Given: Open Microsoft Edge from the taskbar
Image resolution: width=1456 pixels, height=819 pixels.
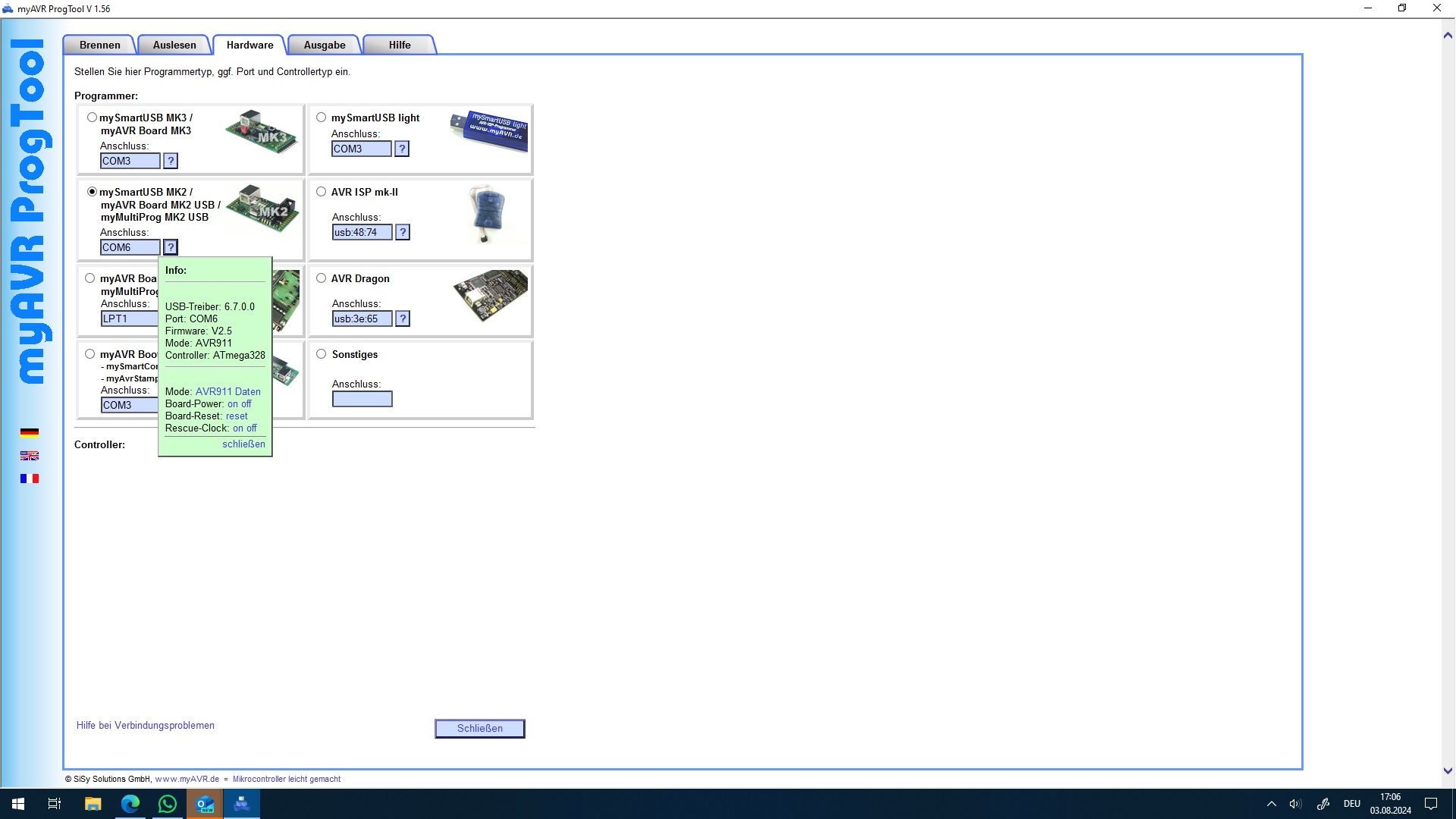Looking at the screenshot, I should 130,804.
